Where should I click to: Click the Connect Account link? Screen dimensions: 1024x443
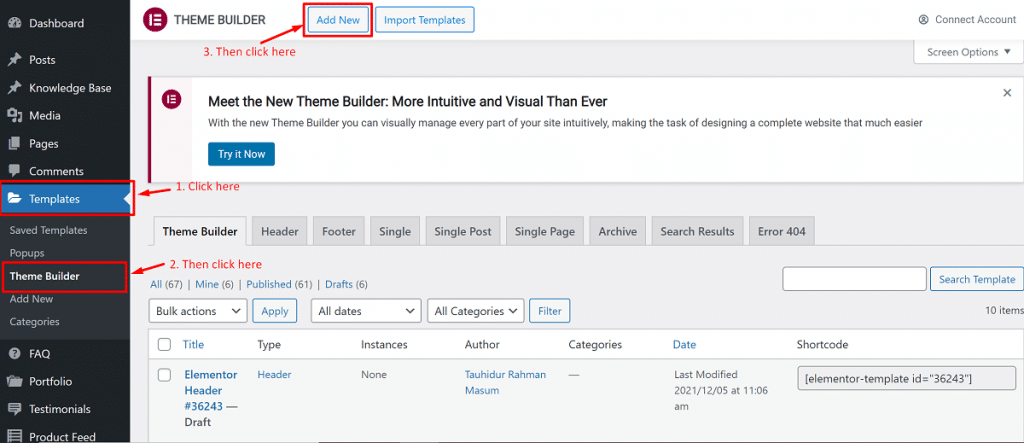[x=976, y=20]
